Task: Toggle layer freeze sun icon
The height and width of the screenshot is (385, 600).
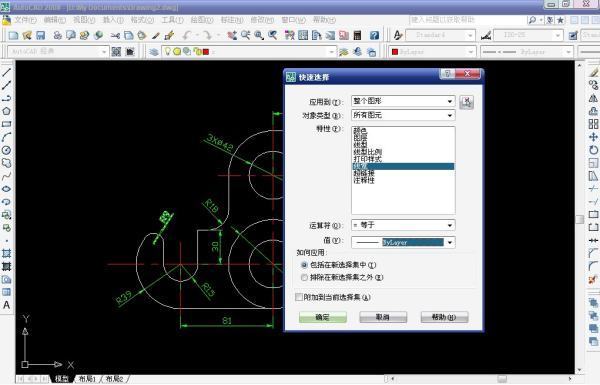Action: pyautogui.click(x=177, y=51)
